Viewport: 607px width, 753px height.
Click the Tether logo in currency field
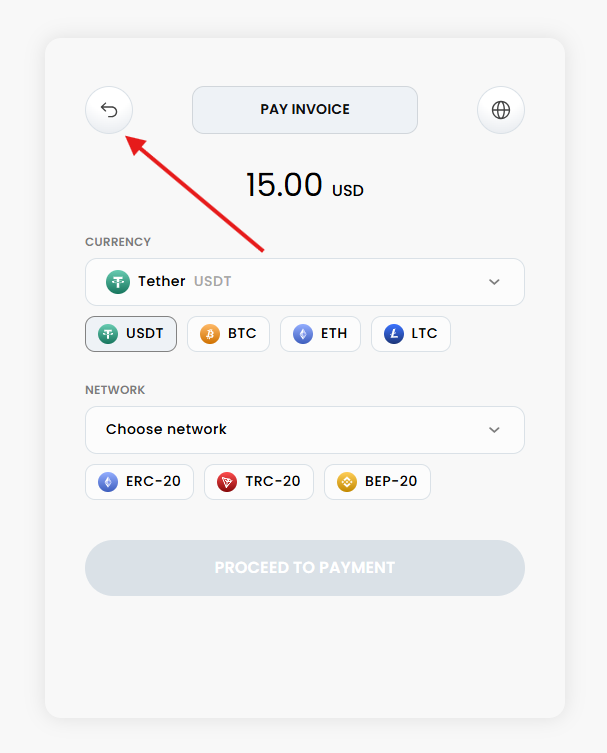coord(118,282)
